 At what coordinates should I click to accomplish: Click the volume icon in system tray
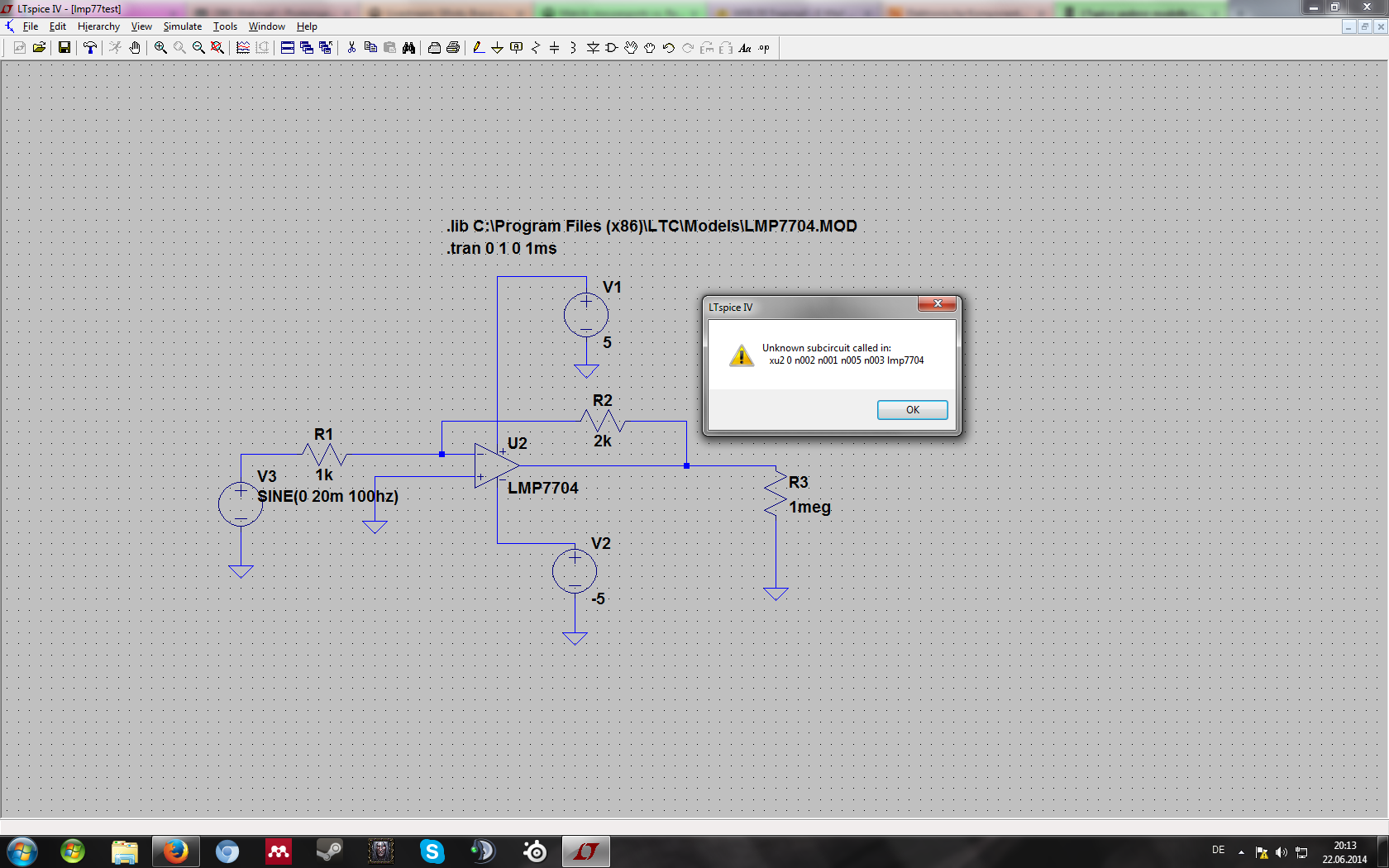[1281, 852]
